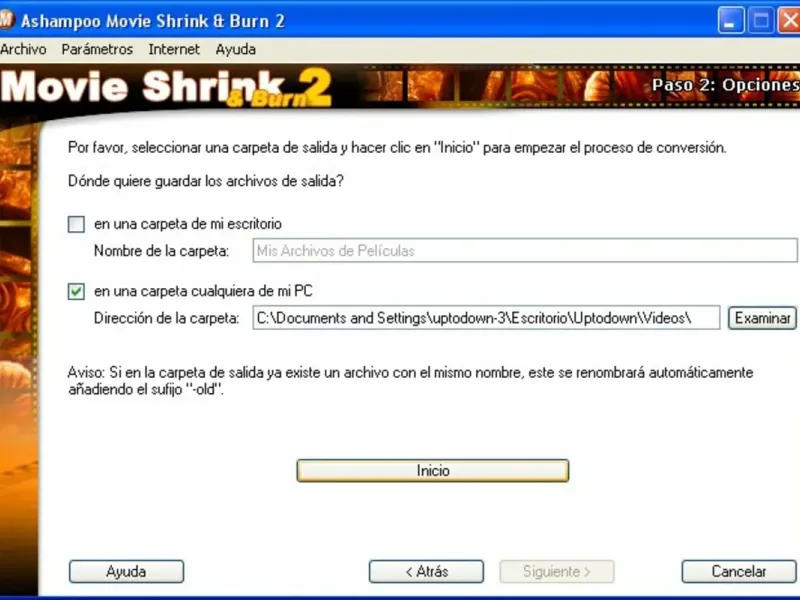Click the 'Aviso' warning about '-old' suffix
800x600 pixels.
click(x=410, y=381)
